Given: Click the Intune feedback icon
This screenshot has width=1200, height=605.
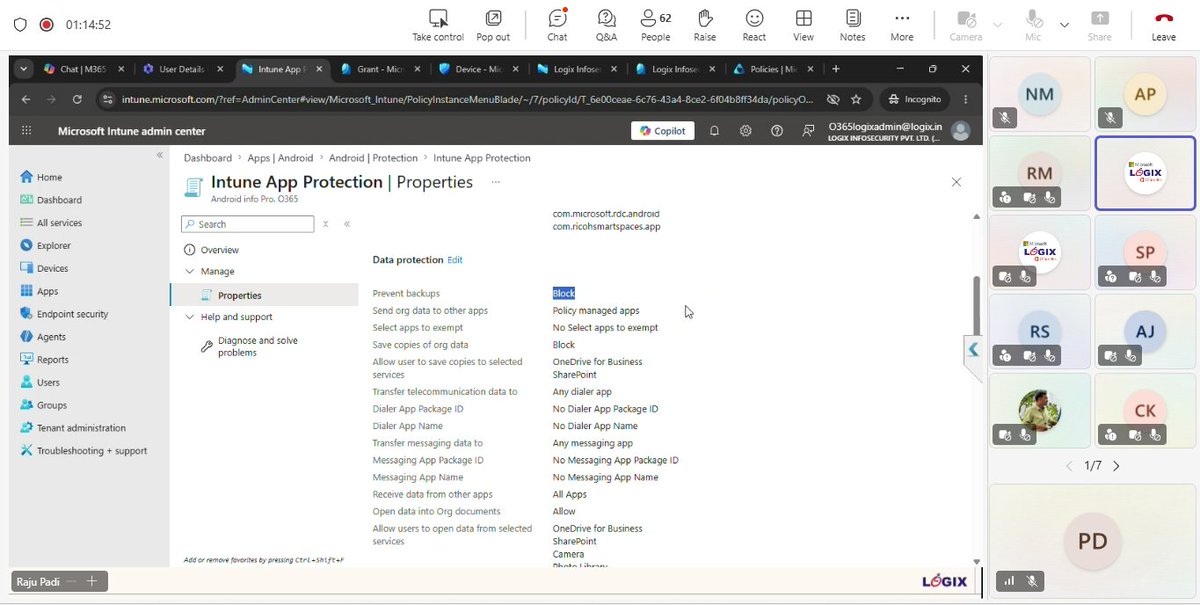Looking at the screenshot, I should 807,131.
